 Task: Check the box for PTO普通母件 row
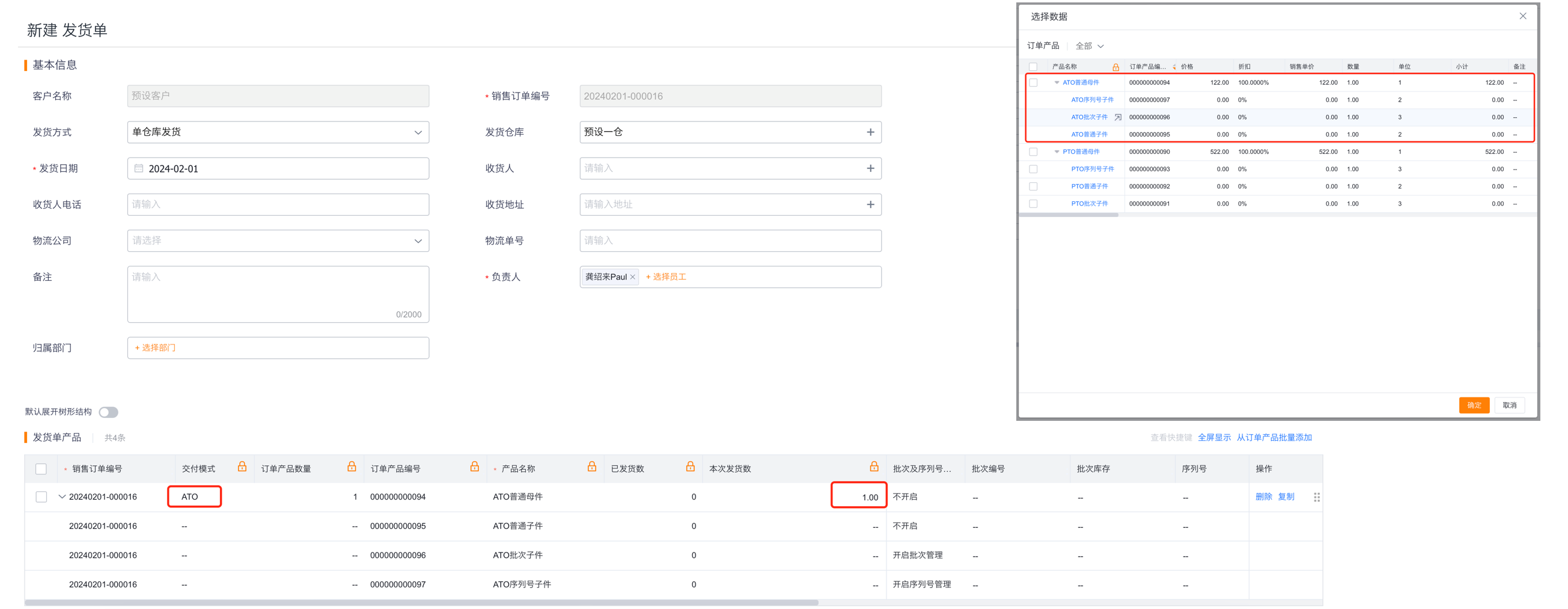(x=1033, y=152)
